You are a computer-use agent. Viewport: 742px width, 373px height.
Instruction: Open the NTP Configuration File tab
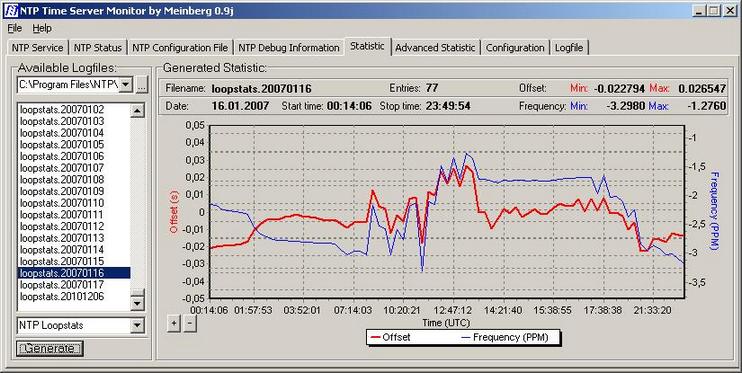[x=180, y=48]
